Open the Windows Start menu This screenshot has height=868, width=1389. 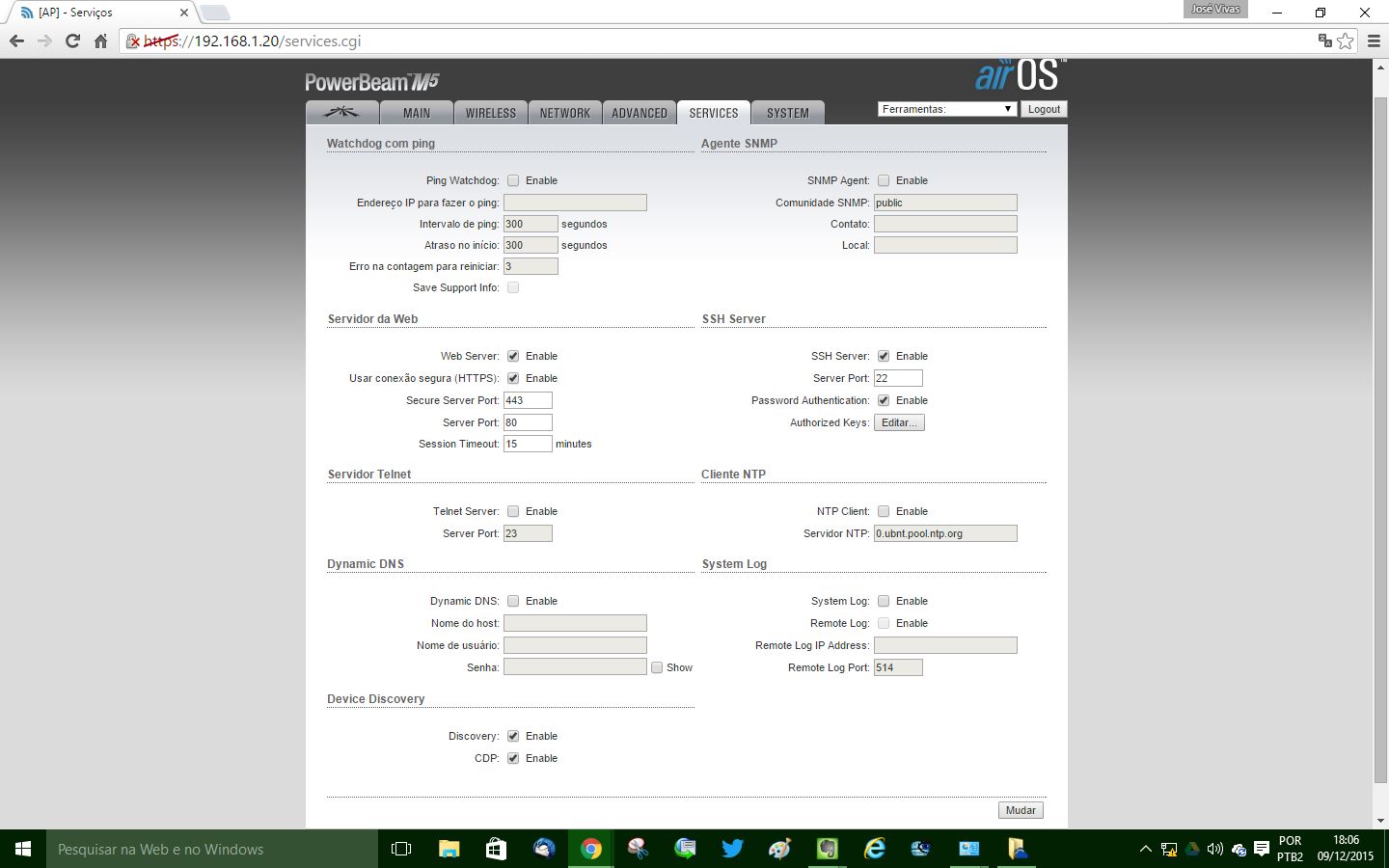[23, 849]
